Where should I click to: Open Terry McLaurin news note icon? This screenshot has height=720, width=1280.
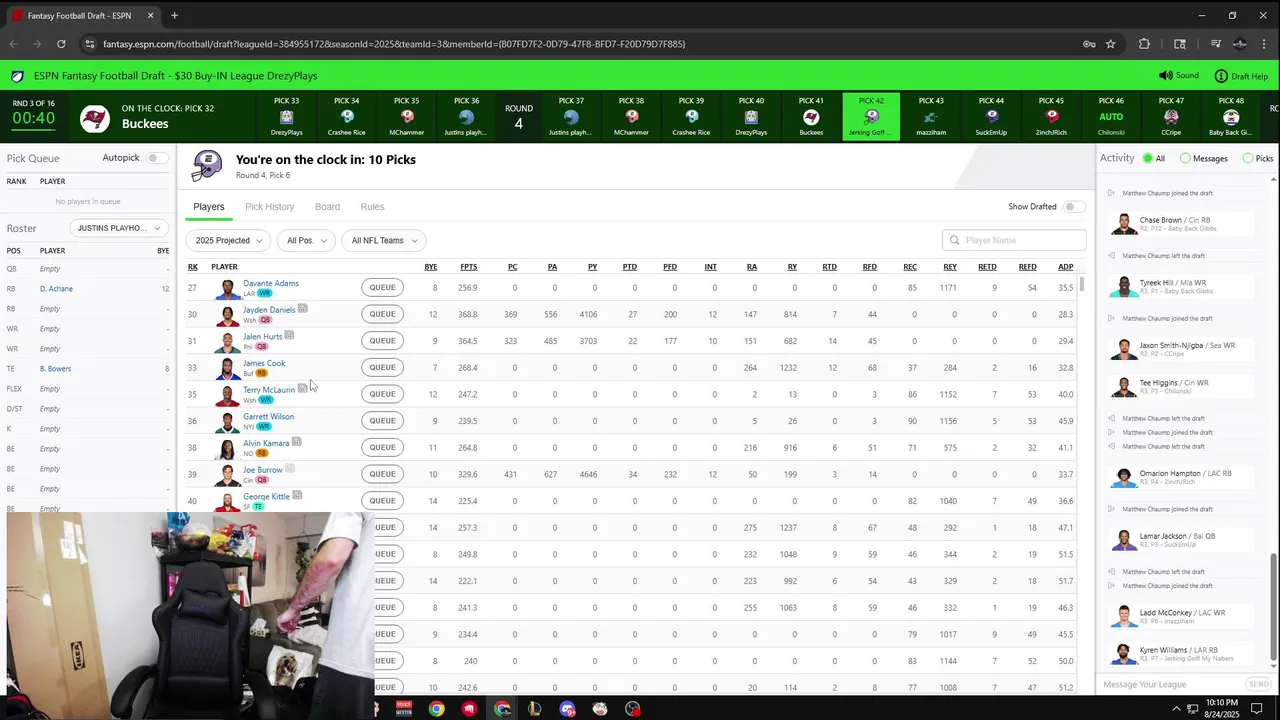coord(302,388)
